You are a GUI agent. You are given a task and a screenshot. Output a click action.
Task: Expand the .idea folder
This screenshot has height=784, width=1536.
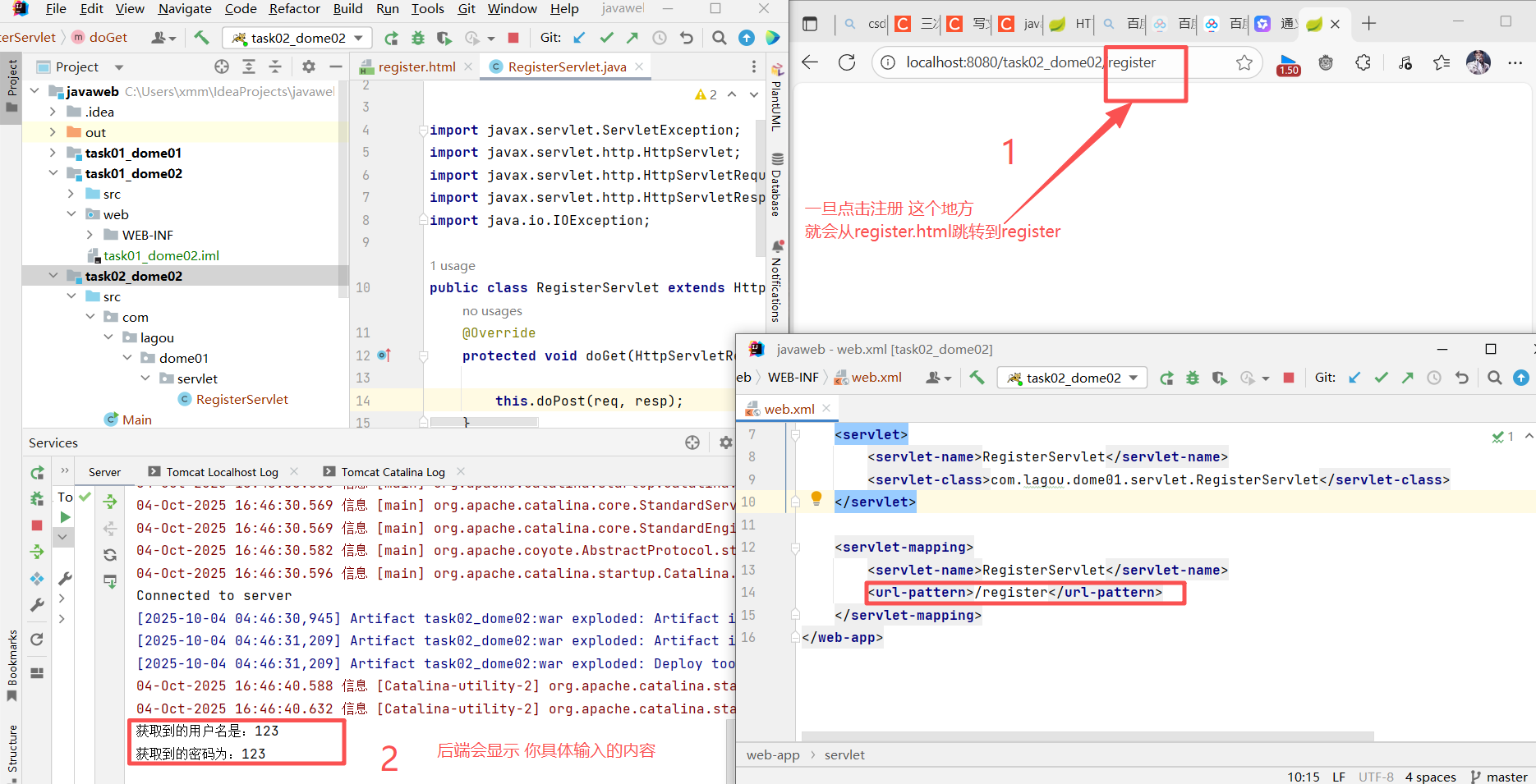[53, 112]
